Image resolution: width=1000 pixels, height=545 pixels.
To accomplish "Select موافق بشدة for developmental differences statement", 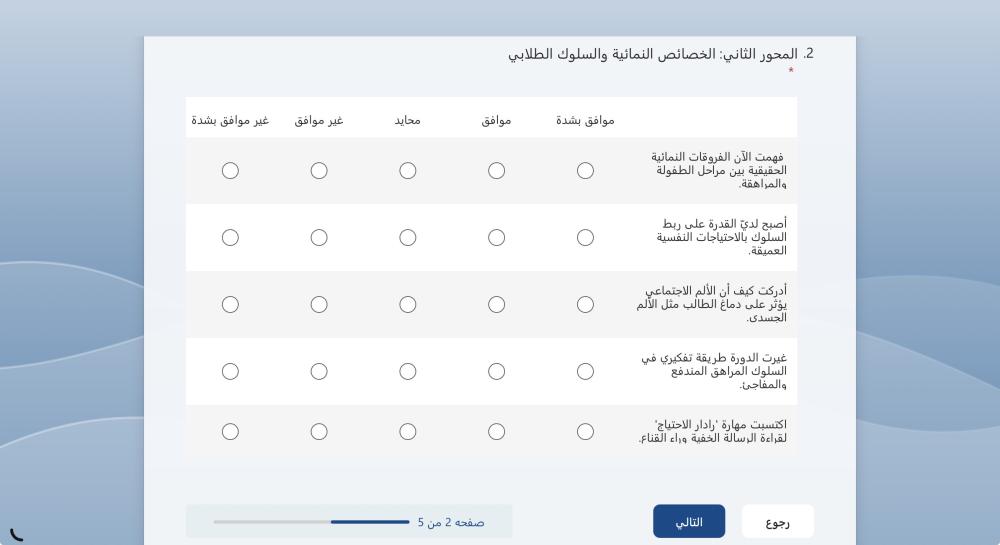I will pos(585,171).
